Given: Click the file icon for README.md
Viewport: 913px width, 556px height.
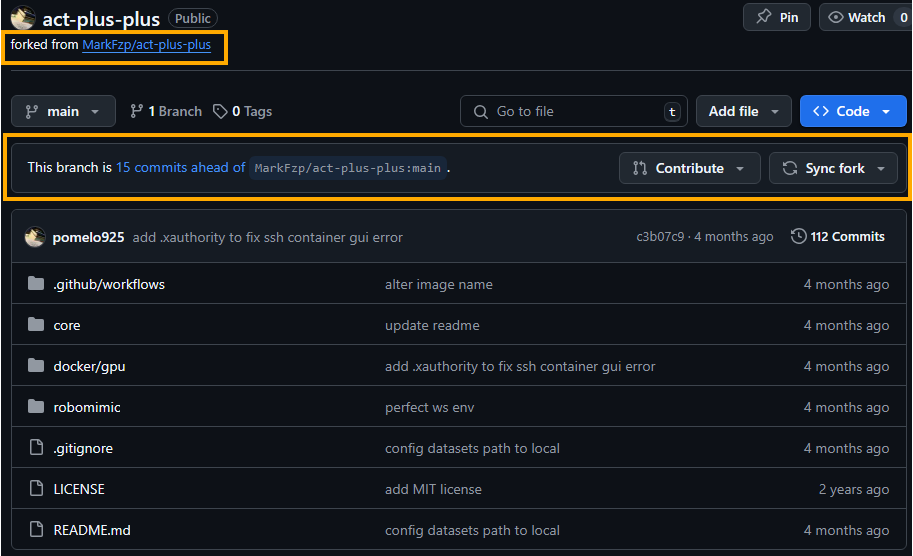Looking at the screenshot, I should 36,529.
